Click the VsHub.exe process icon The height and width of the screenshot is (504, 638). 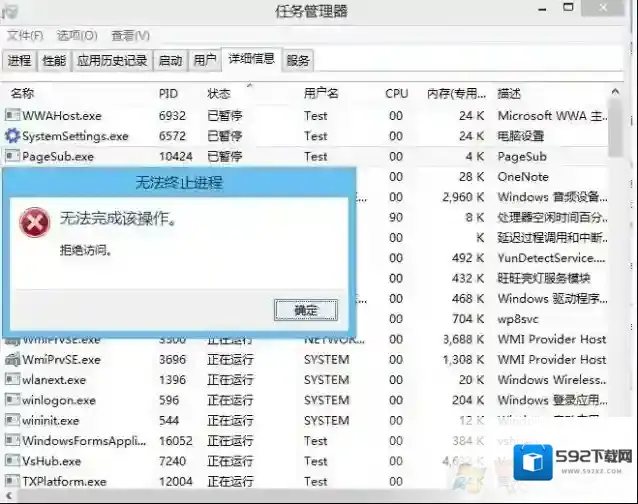click(12, 461)
